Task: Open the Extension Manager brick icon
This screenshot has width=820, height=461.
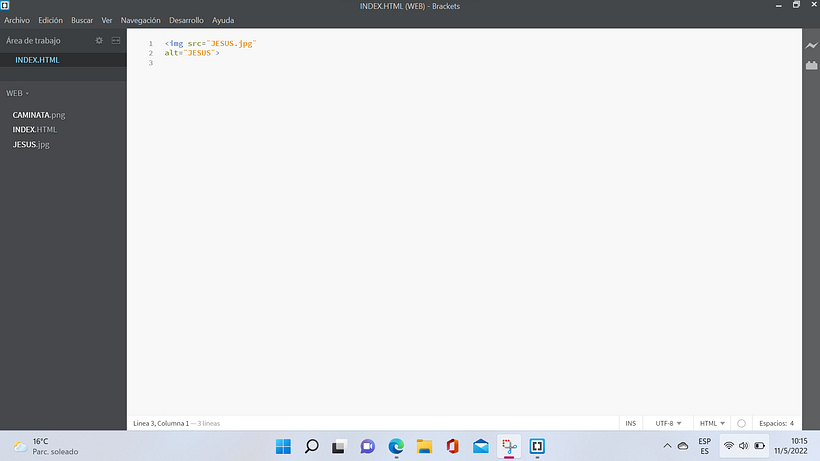Action: tap(811, 65)
